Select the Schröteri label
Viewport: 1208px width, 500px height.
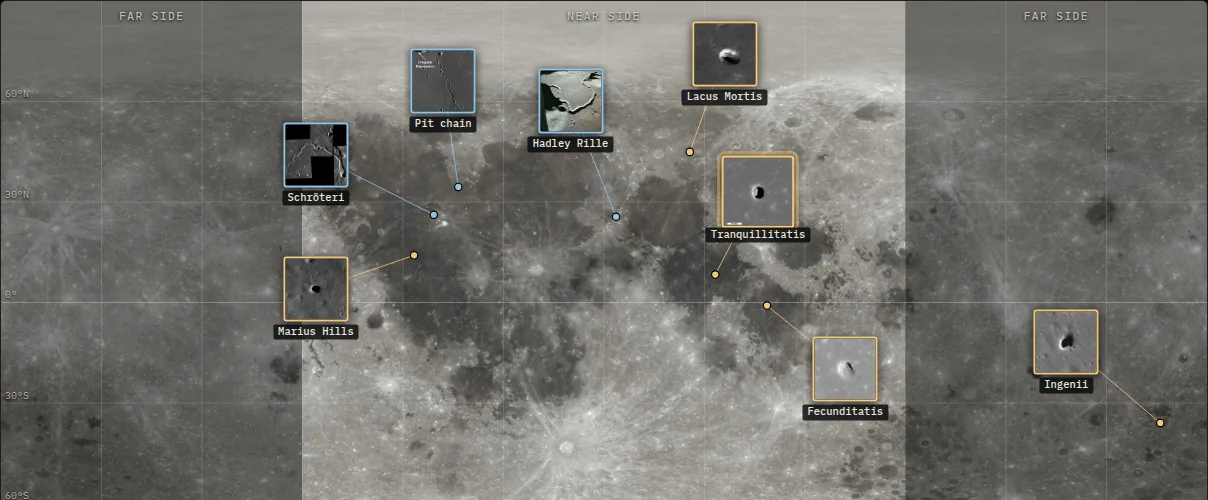tap(316, 198)
